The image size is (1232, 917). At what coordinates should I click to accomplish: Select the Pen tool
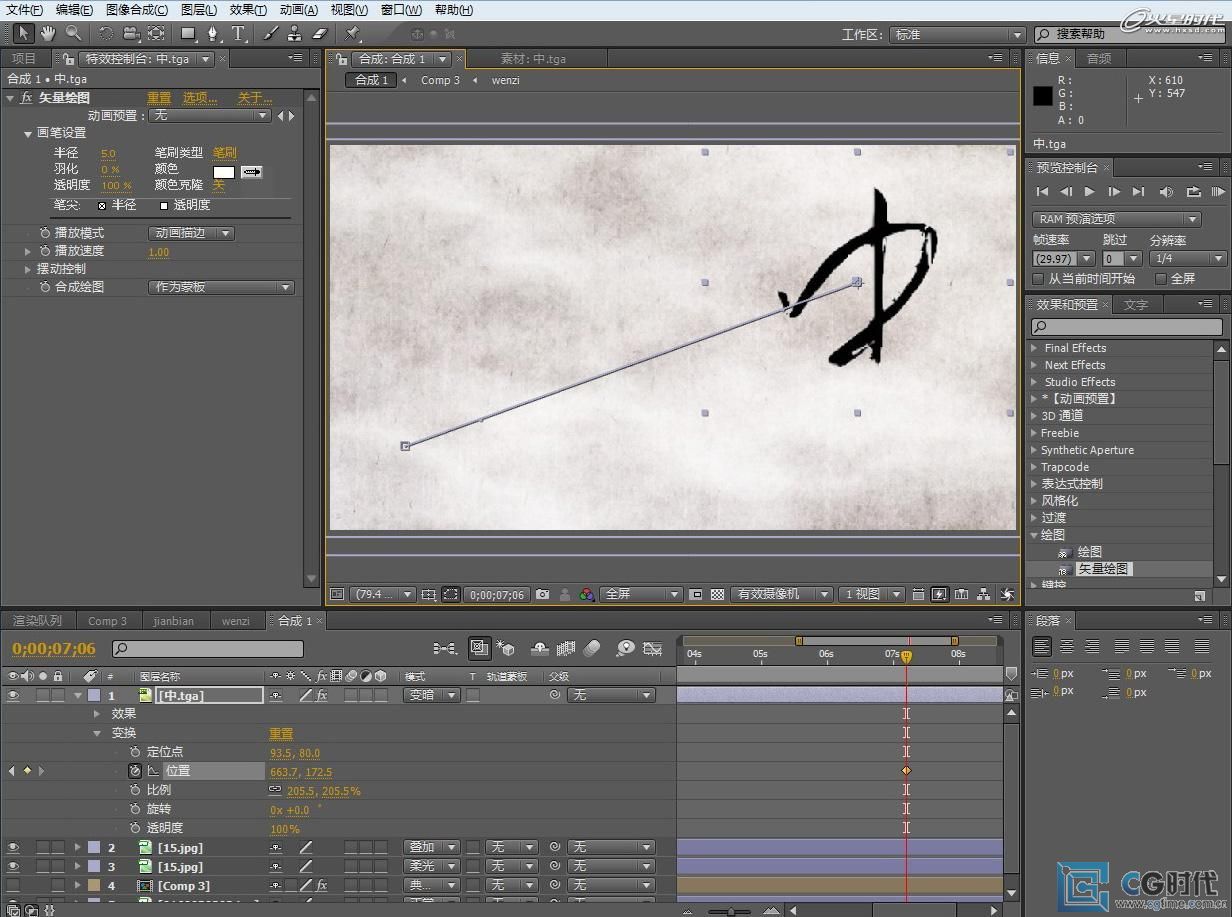click(213, 34)
